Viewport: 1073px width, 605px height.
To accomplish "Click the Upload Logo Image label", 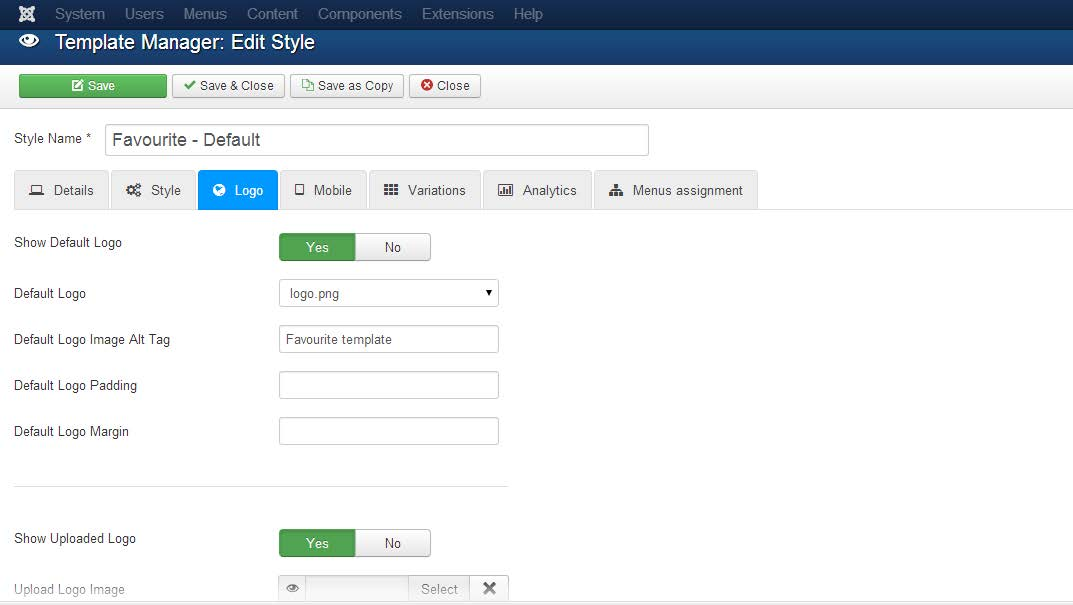I will pyautogui.click(x=69, y=589).
